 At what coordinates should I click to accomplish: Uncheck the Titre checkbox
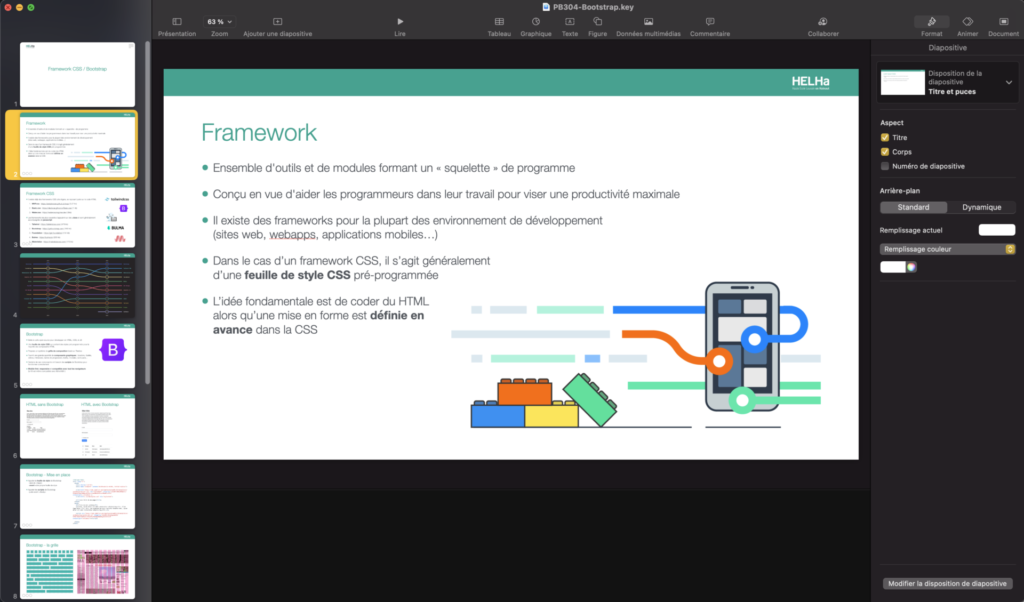885,137
